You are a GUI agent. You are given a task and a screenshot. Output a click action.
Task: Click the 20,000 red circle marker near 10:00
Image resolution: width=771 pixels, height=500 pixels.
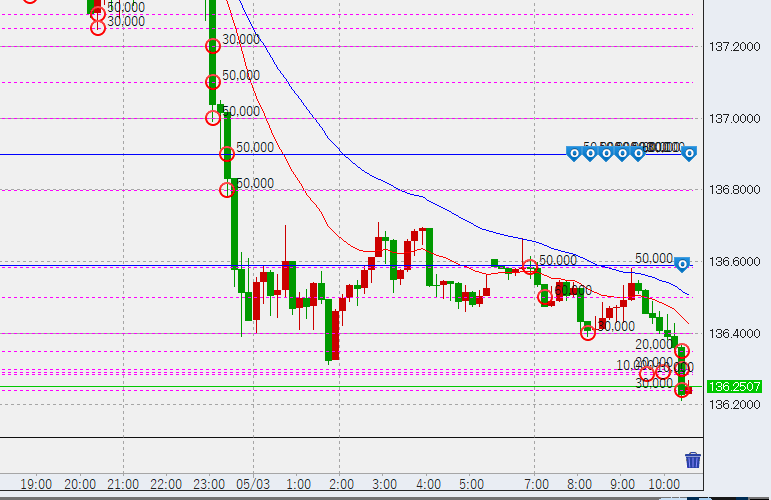pyautogui.click(x=683, y=351)
